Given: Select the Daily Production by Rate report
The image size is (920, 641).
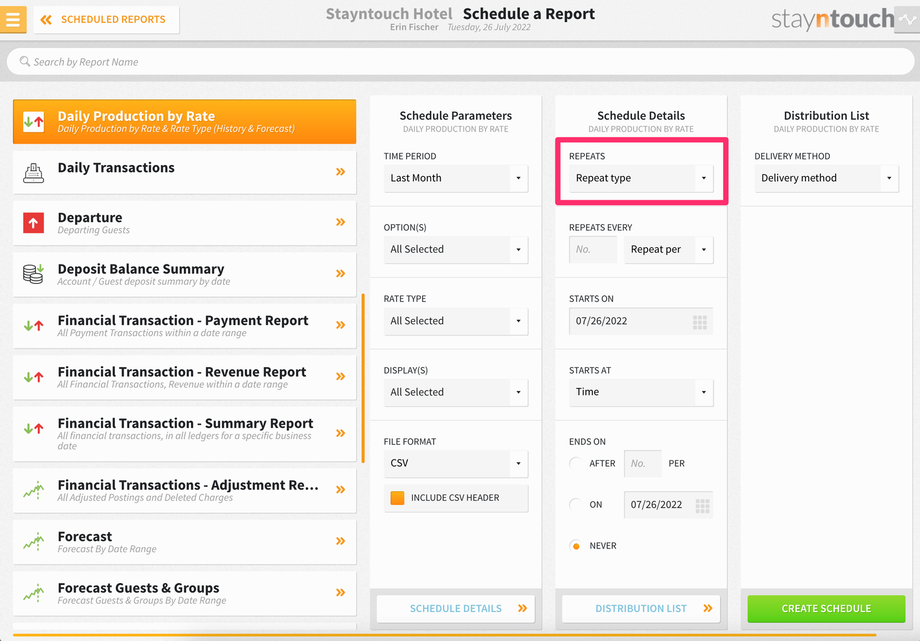Looking at the screenshot, I should 184,122.
